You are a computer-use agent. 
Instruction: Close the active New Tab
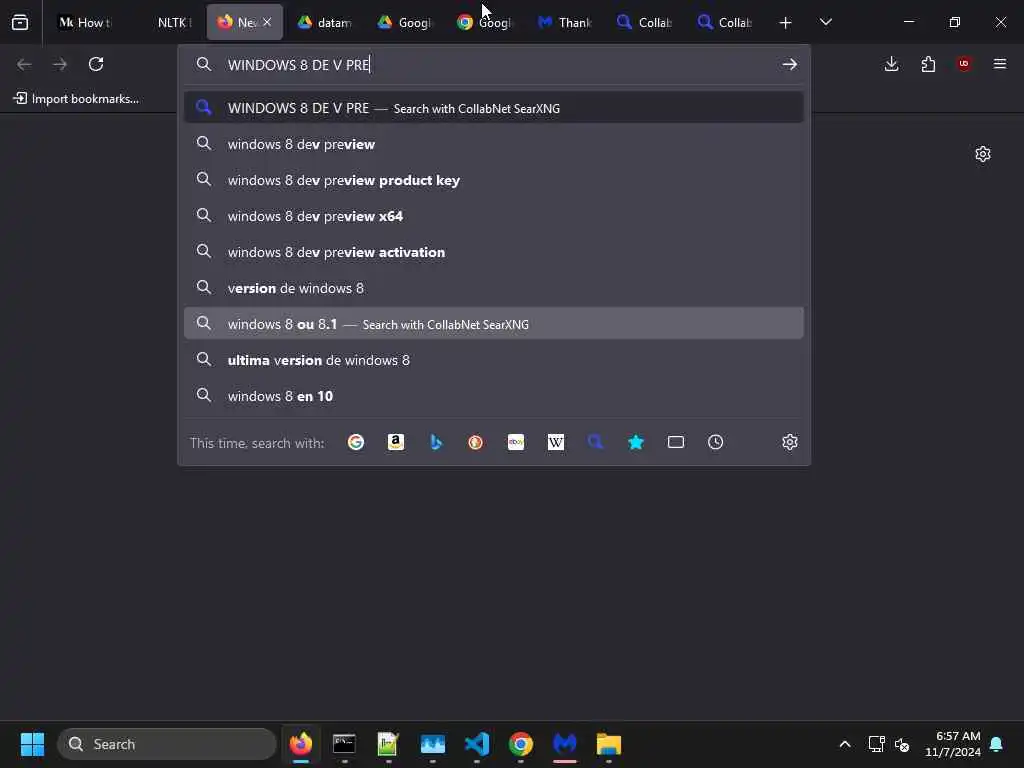click(x=267, y=22)
